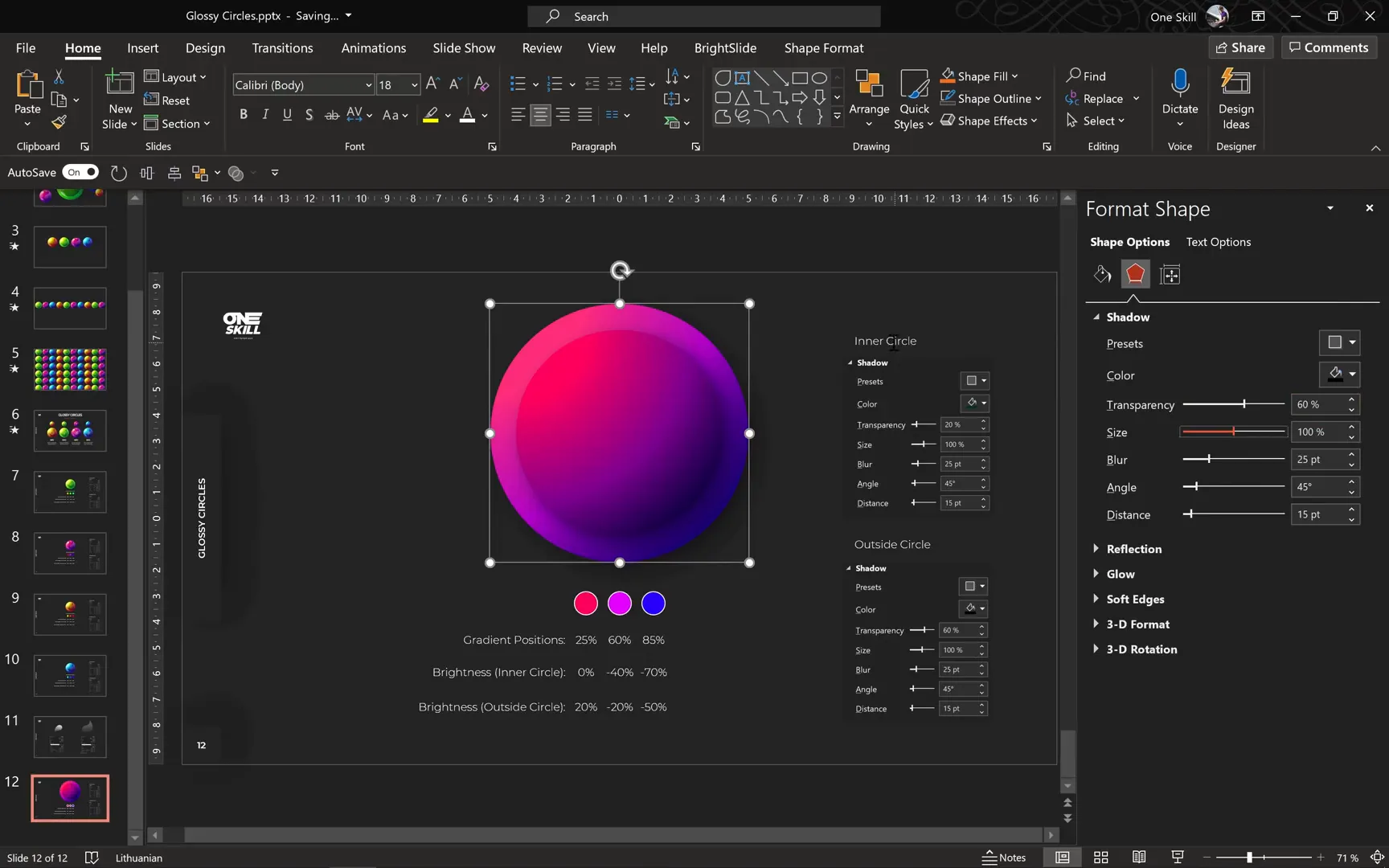
Task: Open Quick Styles gallery
Action: (x=913, y=100)
